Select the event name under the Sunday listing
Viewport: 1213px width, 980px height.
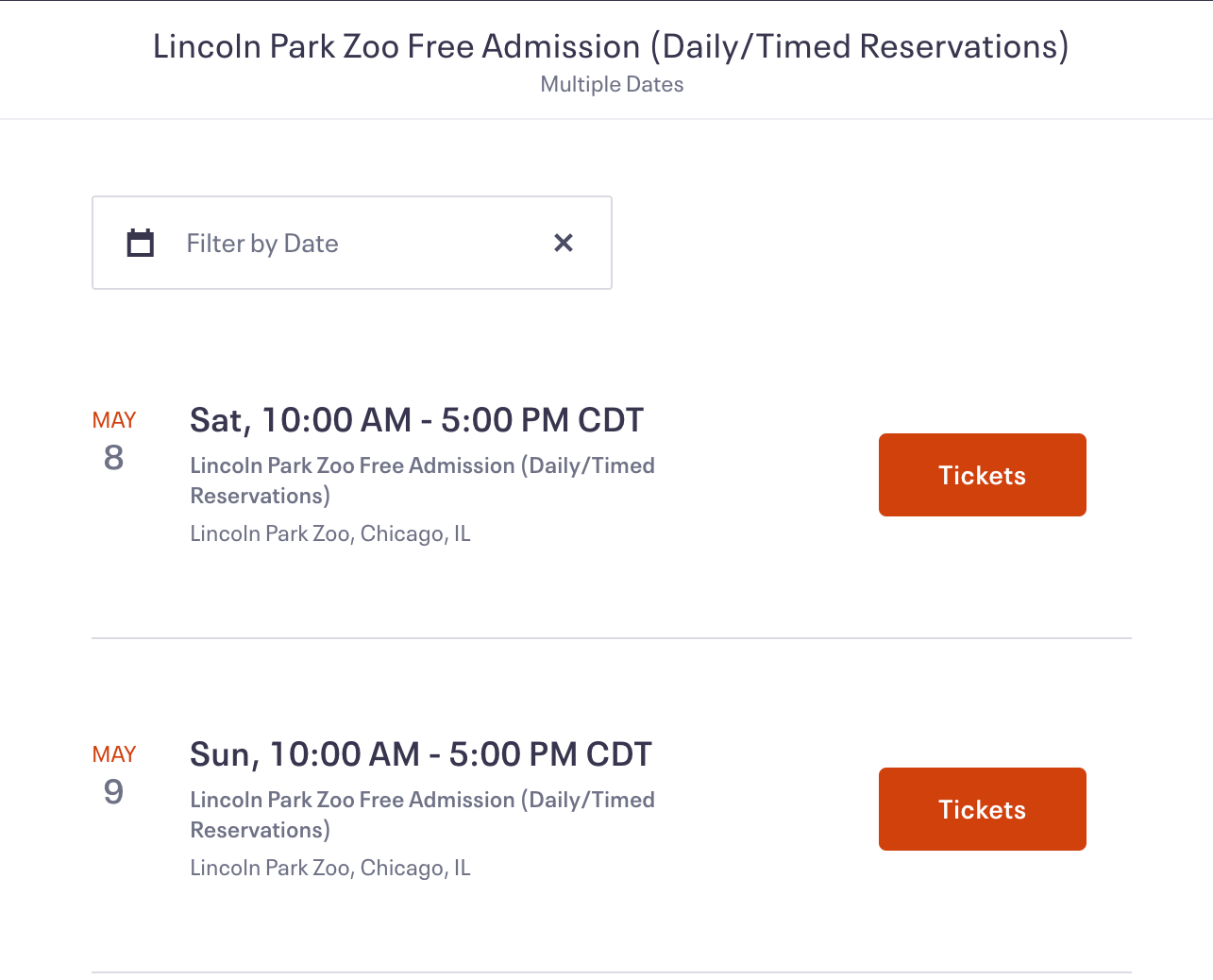pos(422,814)
